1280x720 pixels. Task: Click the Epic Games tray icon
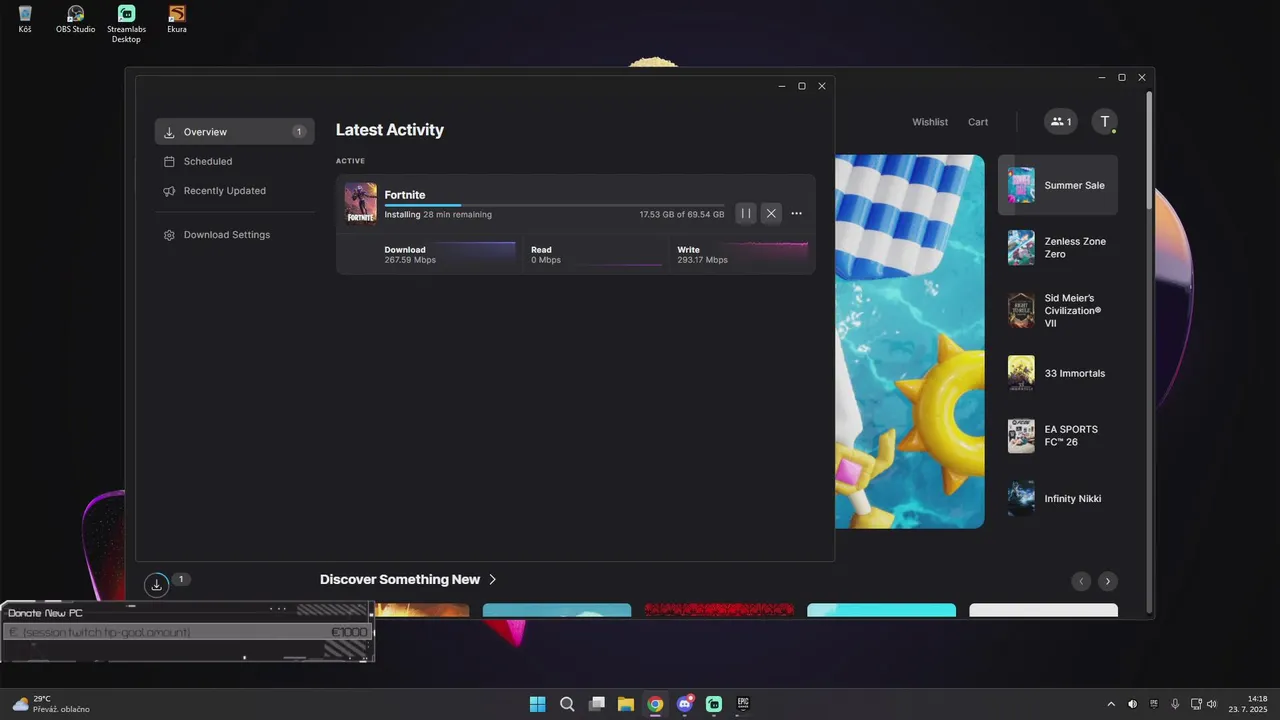pos(1154,704)
